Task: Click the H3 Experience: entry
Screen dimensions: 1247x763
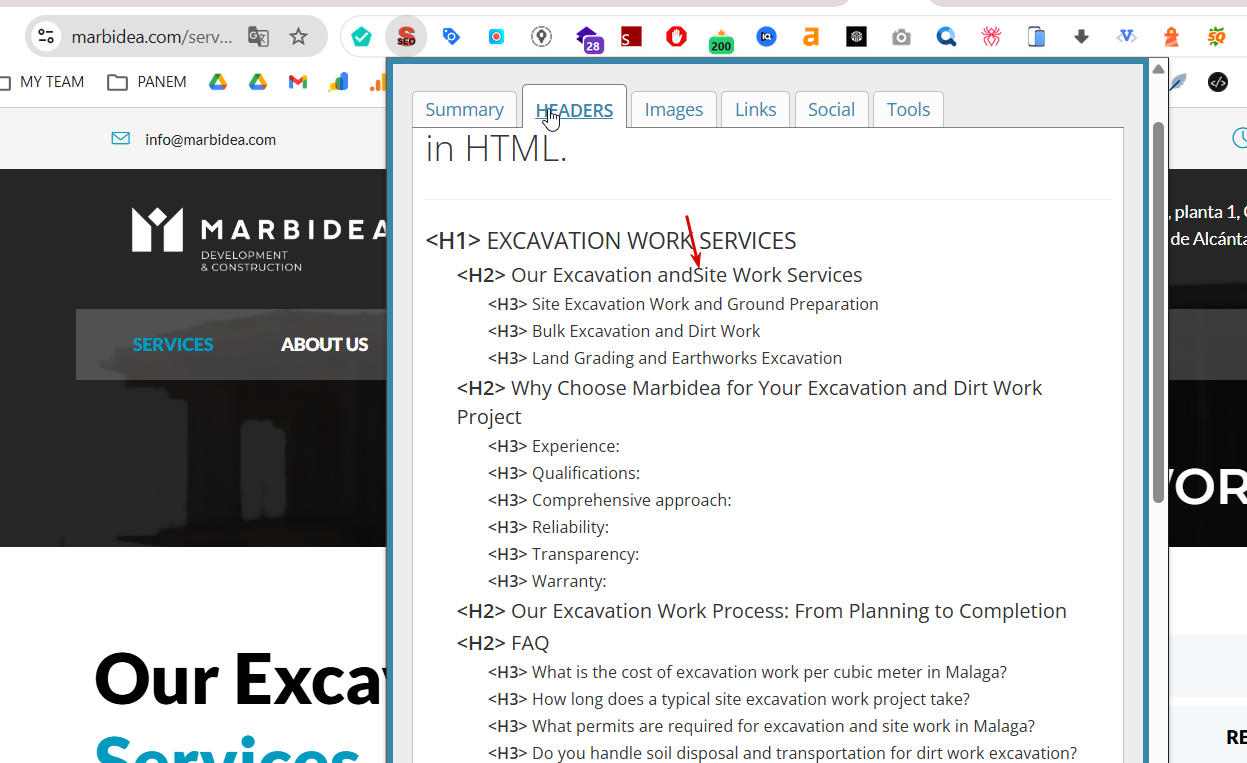Action: [x=554, y=446]
